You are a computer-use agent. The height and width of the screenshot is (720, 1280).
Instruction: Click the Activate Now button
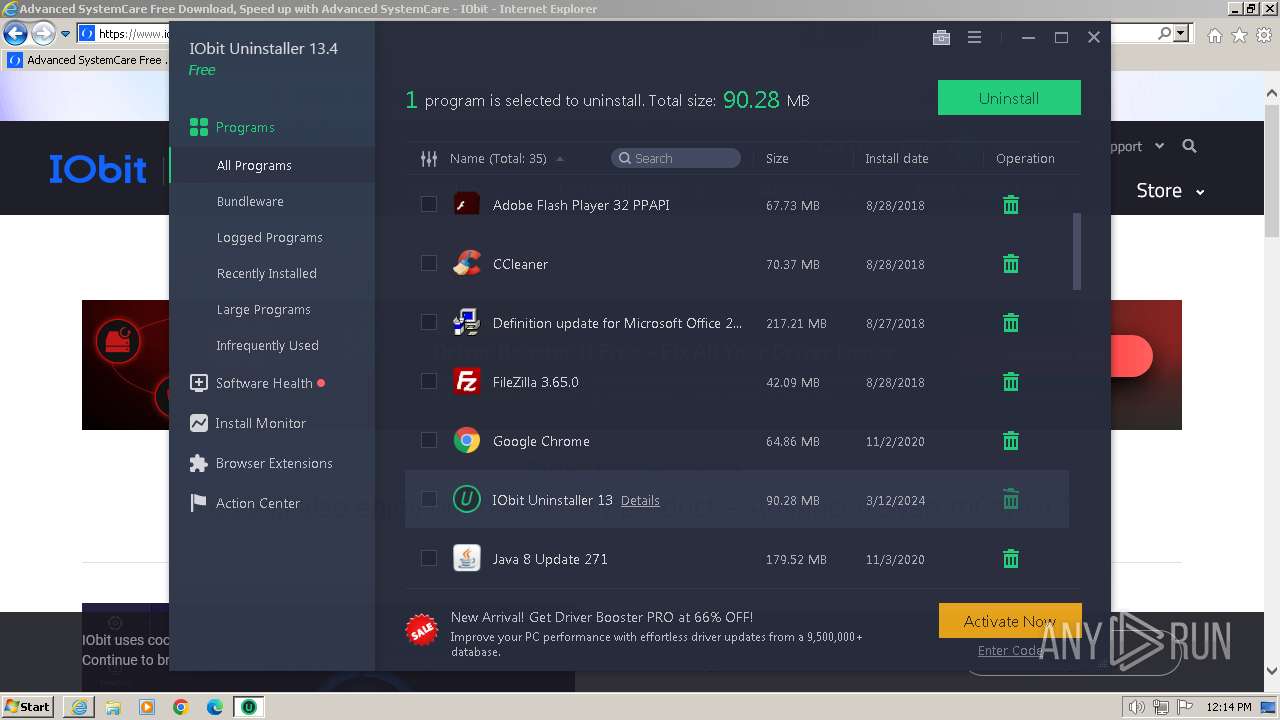pos(1010,621)
